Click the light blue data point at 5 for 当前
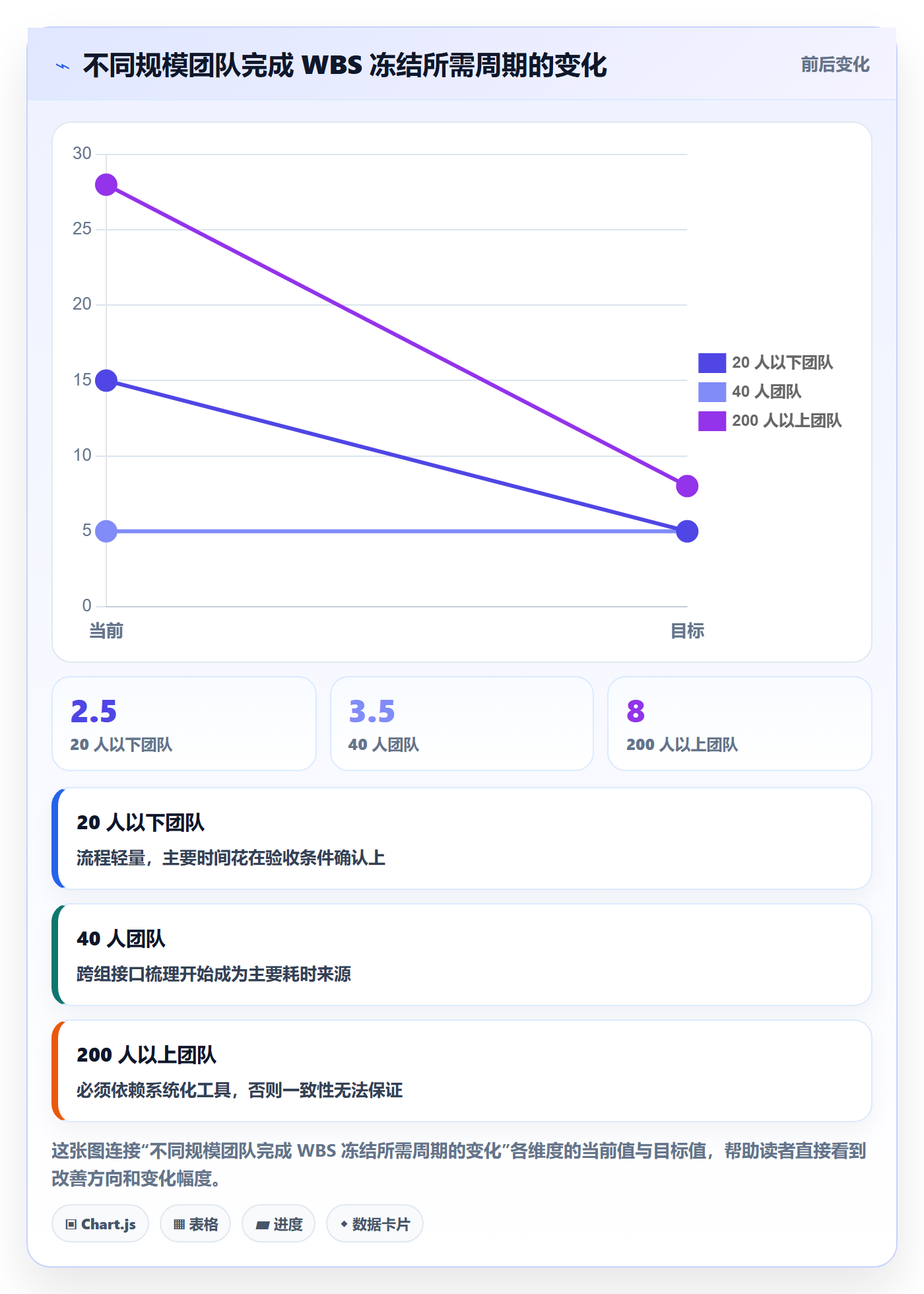924x1294 pixels. [106, 531]
